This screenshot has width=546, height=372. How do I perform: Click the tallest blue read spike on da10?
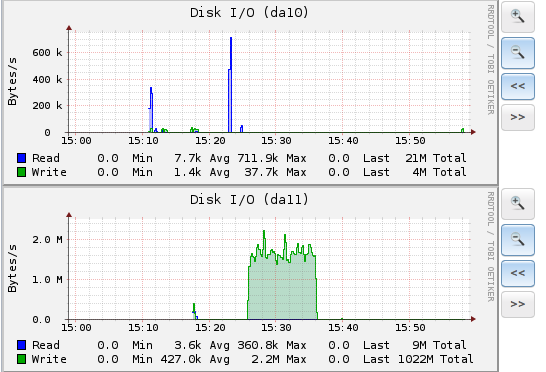[230, 85]
